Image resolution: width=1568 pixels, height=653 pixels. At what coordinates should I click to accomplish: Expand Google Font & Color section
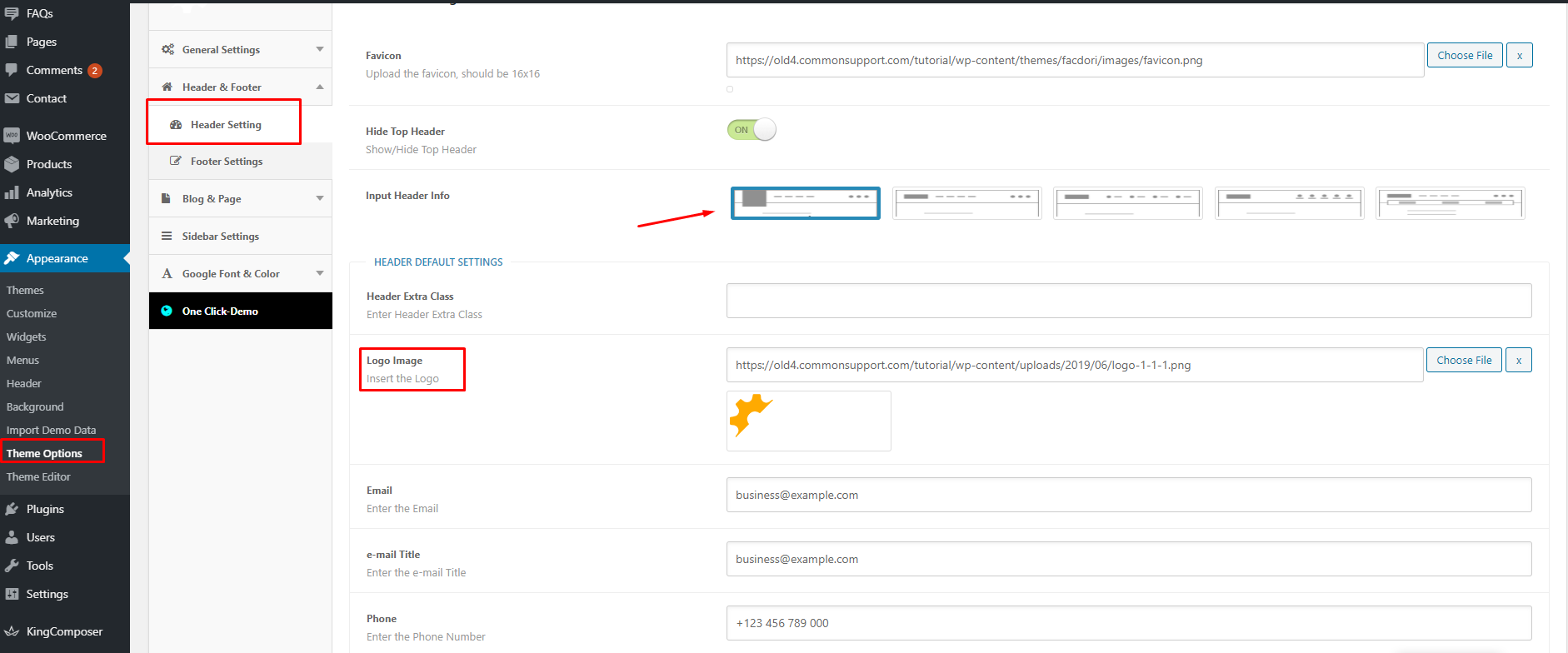click(x=240, y=274)
